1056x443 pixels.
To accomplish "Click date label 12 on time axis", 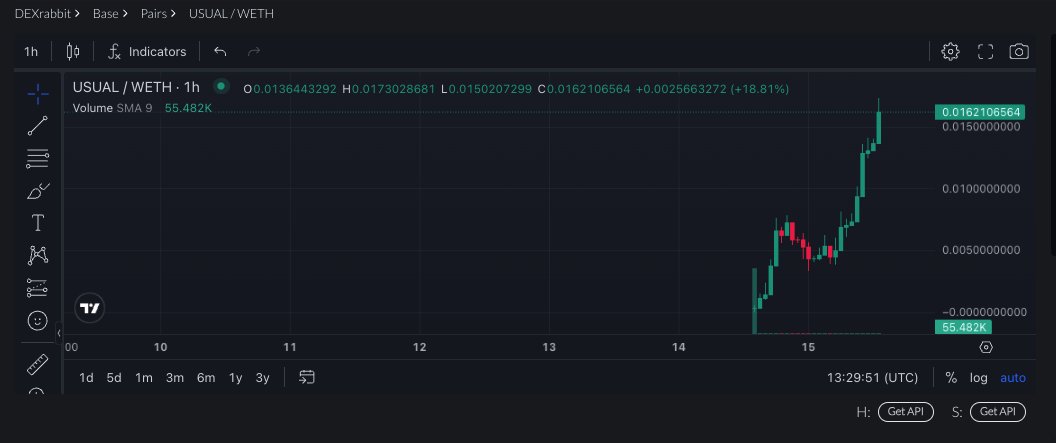I will (x=420, y=347).
